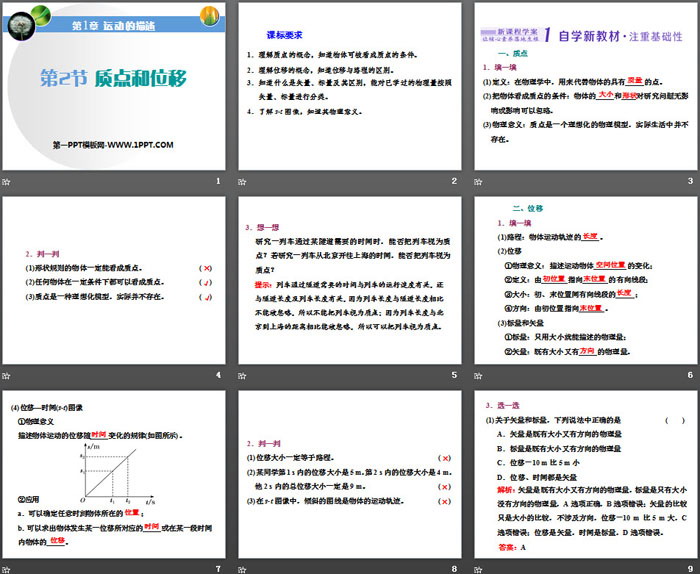This screenshot has height=574, width=700.
Task: Click the transition star icon under slide 4
Action: point(7,375)
